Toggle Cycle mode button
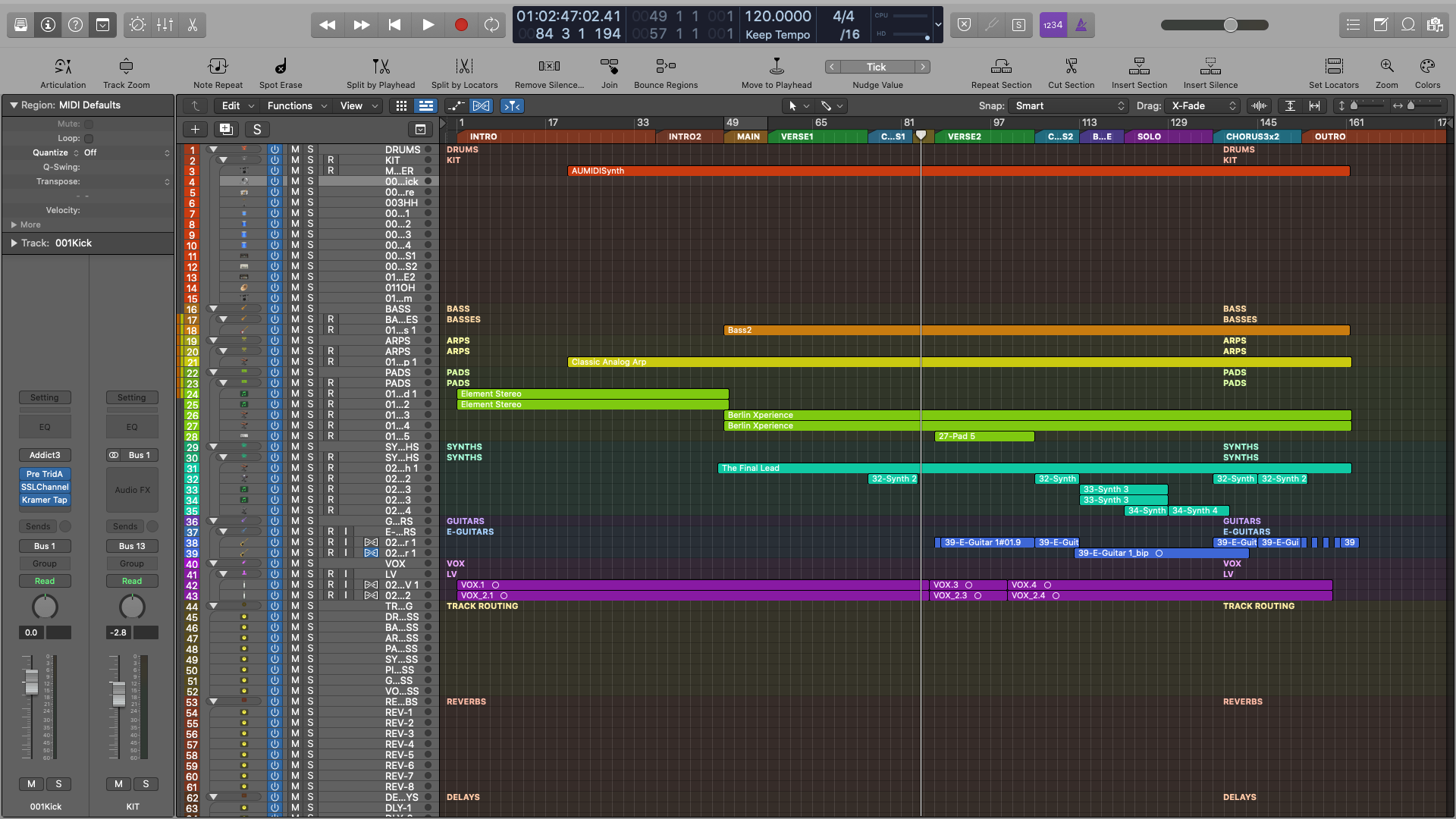The image size is (1456, 819). [492, 25]
